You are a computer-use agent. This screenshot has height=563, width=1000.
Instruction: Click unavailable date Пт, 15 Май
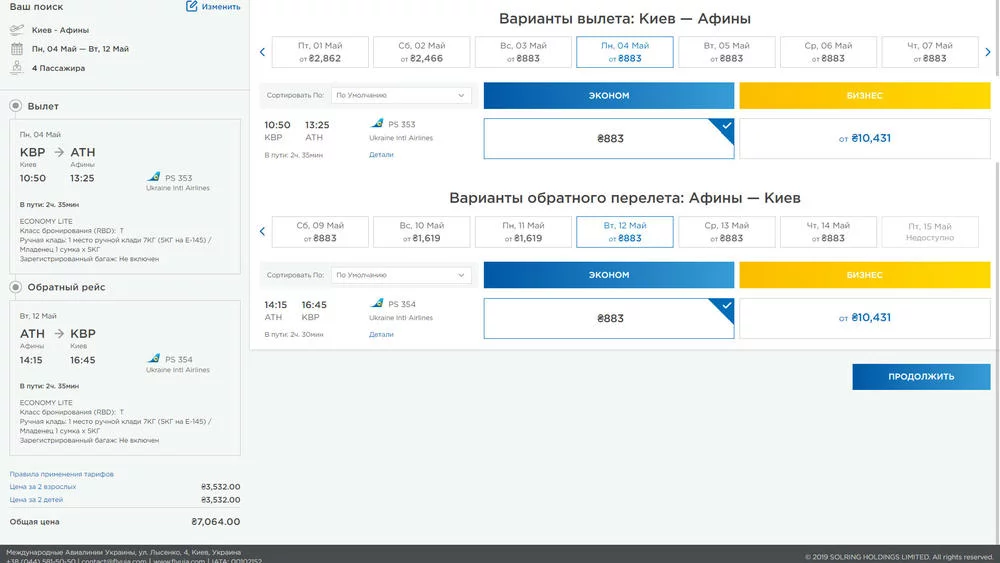click(x=930, y=231)
